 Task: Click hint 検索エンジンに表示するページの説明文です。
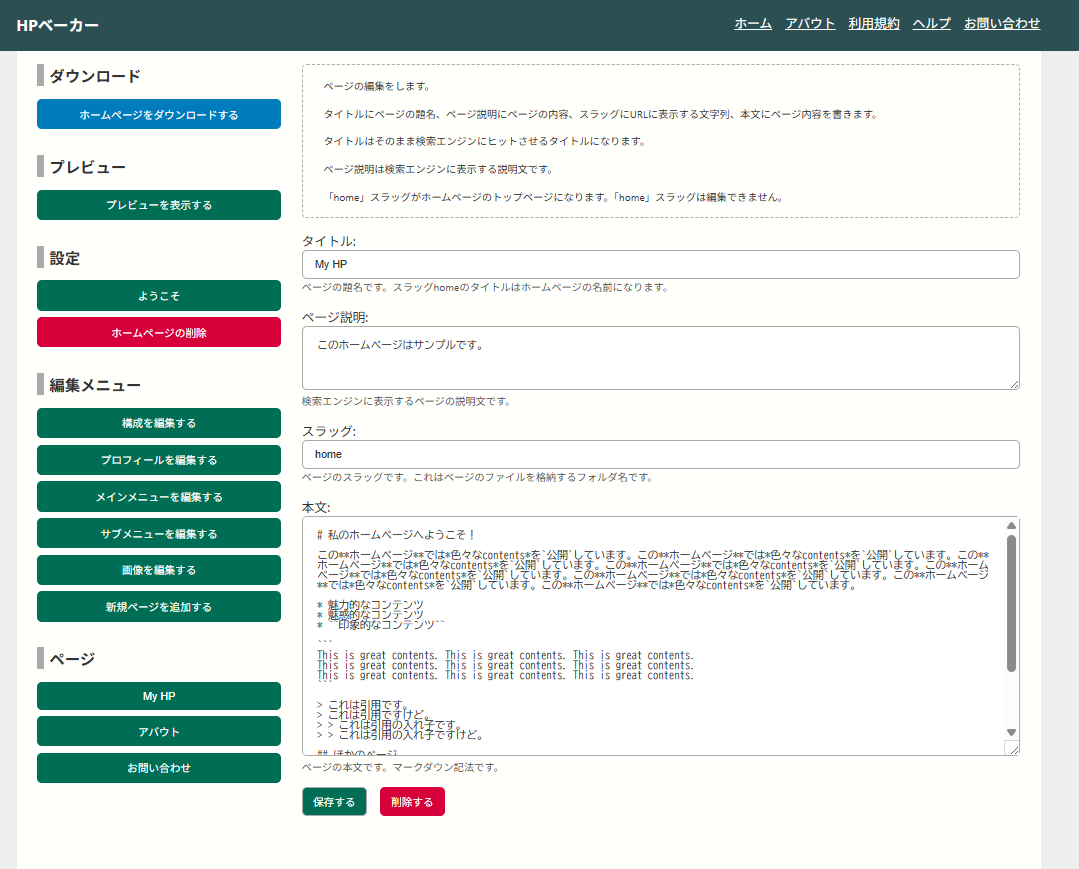click(407, 401)
